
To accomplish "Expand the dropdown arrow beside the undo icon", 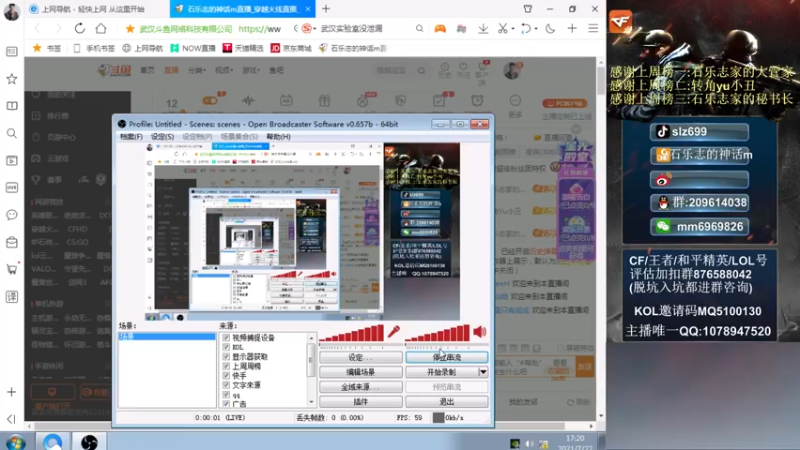I will [x=536, y=29].
